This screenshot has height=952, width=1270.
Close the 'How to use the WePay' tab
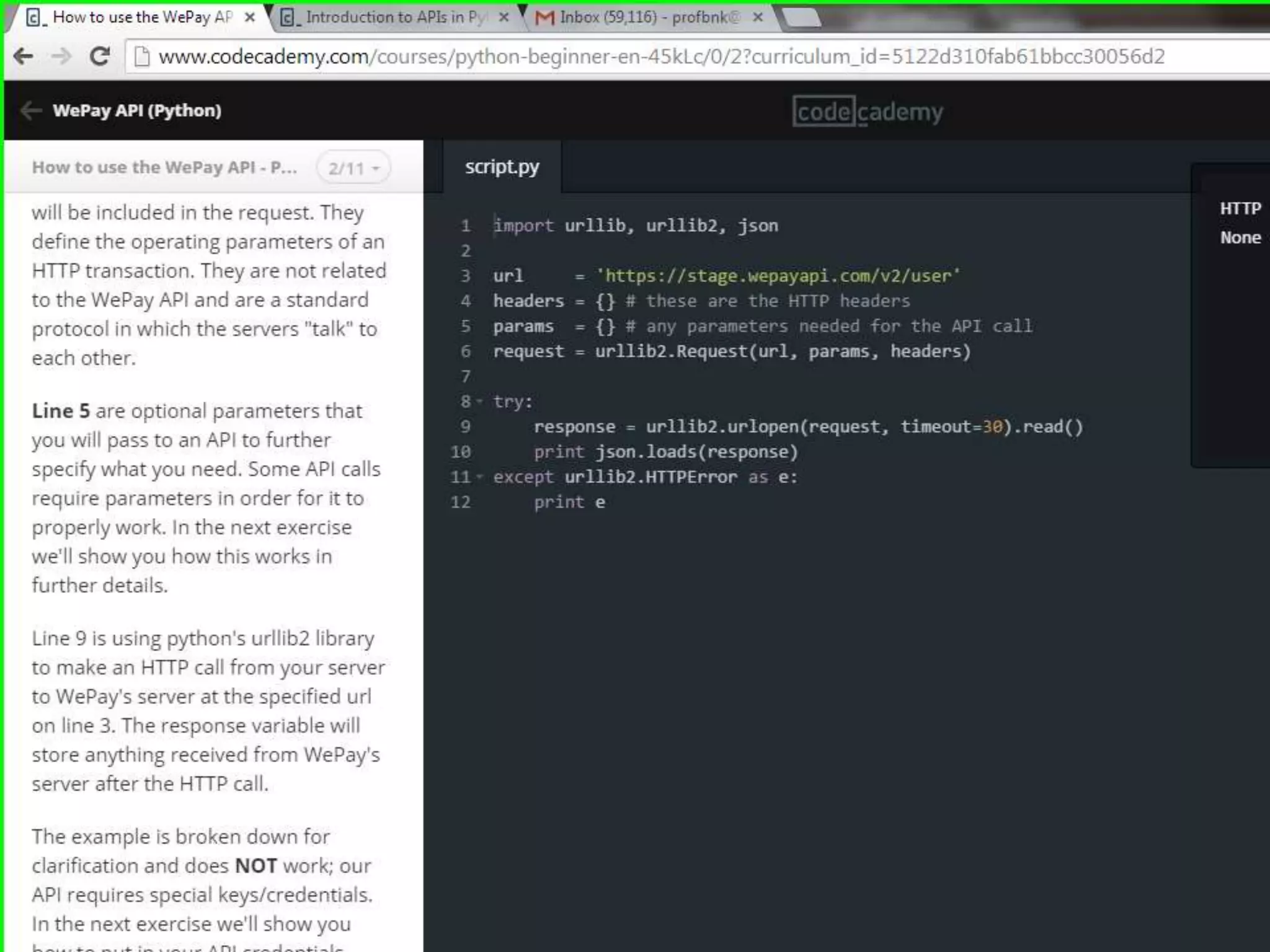[250, 18]
